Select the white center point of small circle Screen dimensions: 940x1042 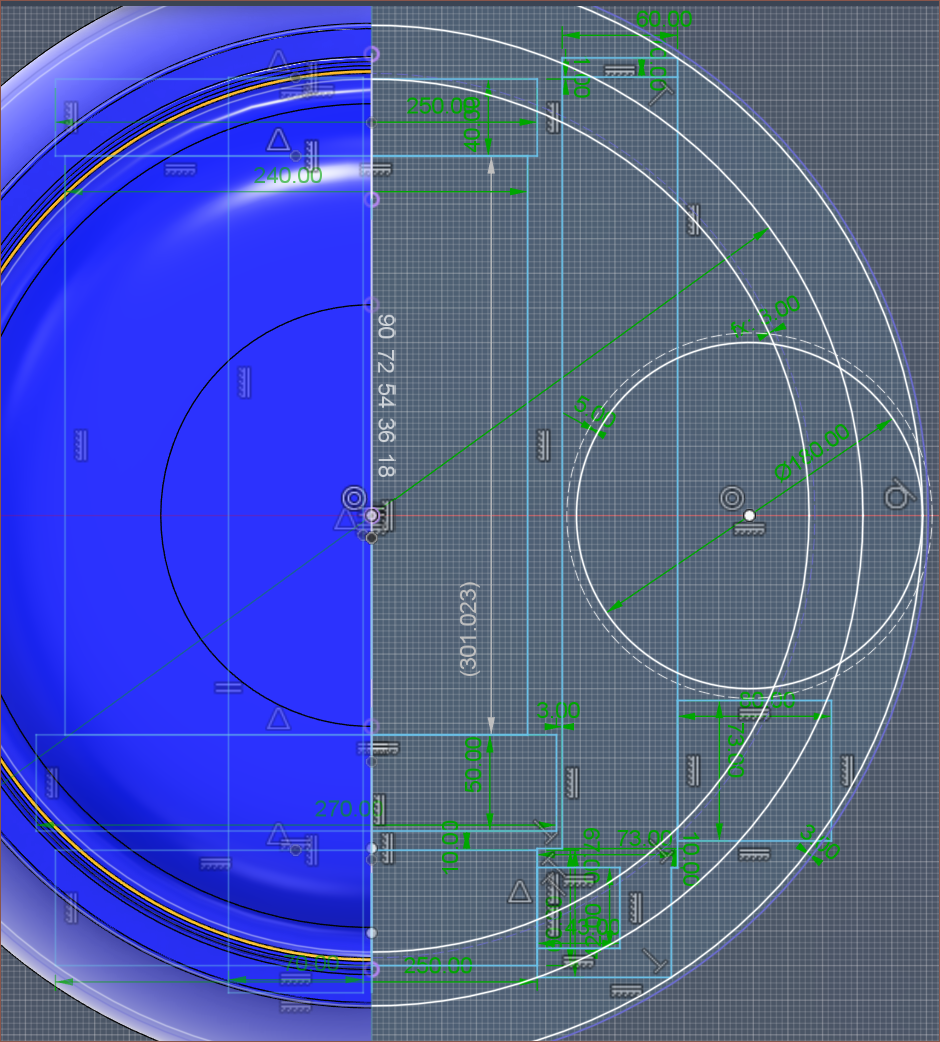click(x=749, y=515)
